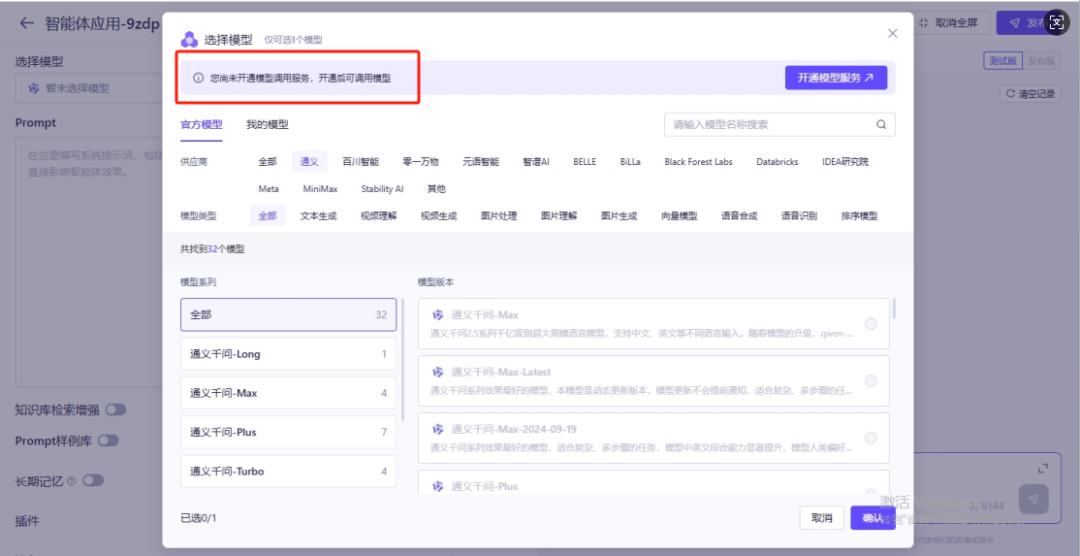Viewport: 1080px width, 556px height.
Task: Click the help icon next to 长期记忆
Action: click(x=72, y=481)
